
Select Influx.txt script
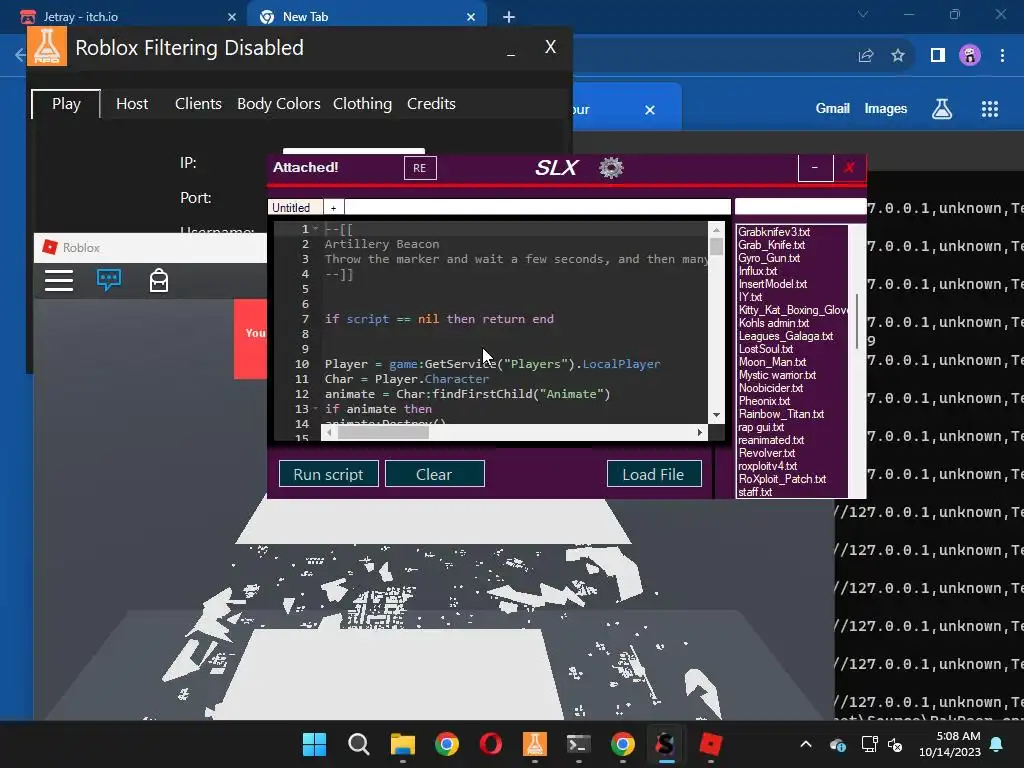coord(758,271)
